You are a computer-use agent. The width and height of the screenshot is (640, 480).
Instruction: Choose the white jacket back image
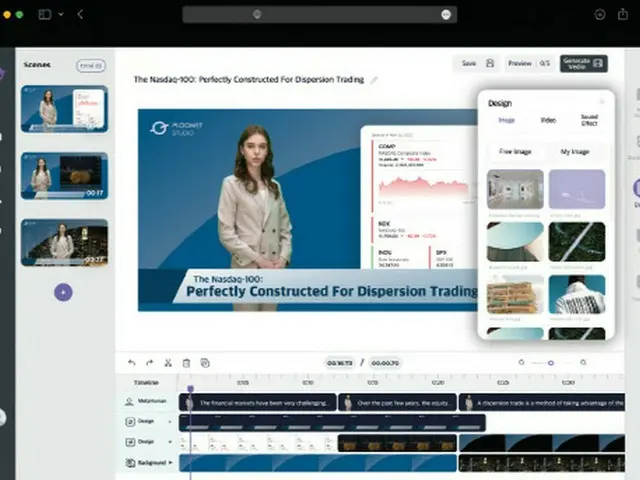point(577,295)
